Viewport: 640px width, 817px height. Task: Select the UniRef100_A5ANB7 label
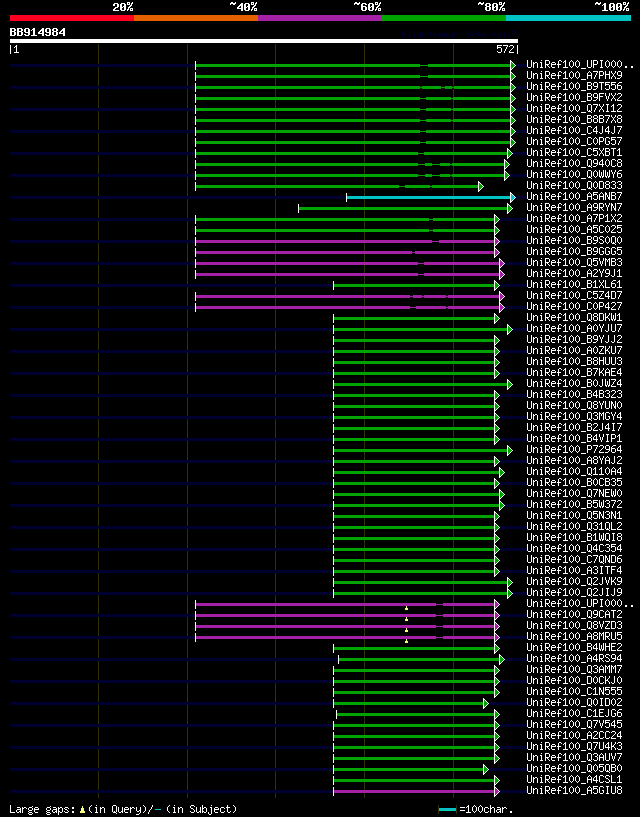tap(574, 196)
